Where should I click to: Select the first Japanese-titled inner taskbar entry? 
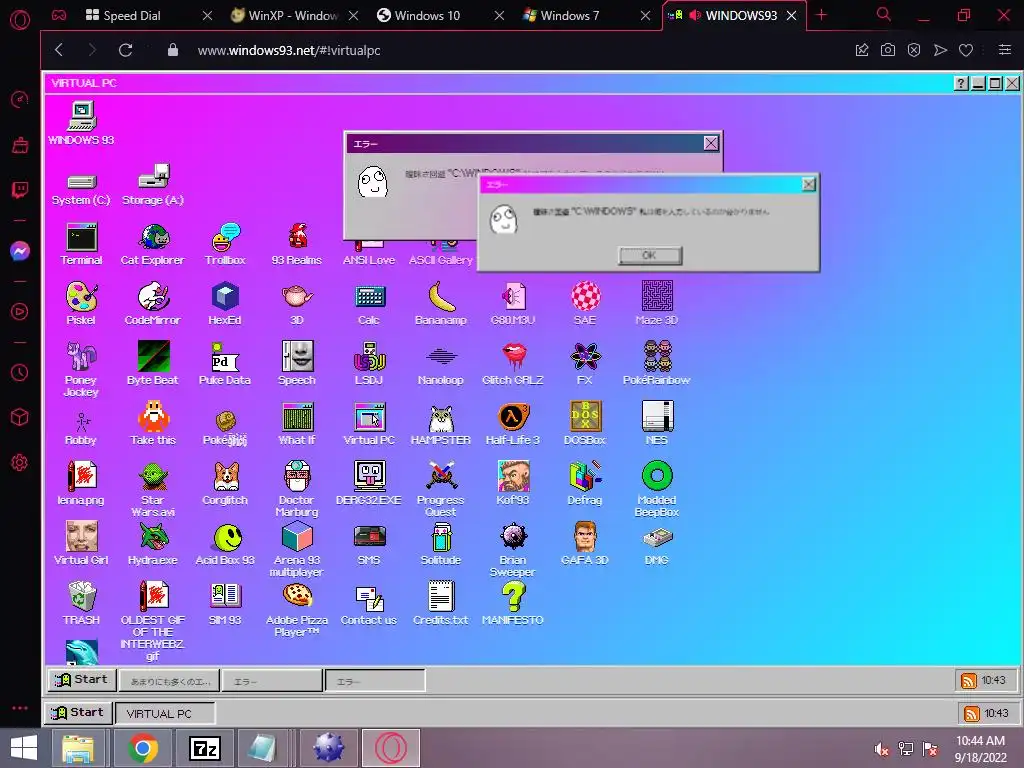click(169, 681)
